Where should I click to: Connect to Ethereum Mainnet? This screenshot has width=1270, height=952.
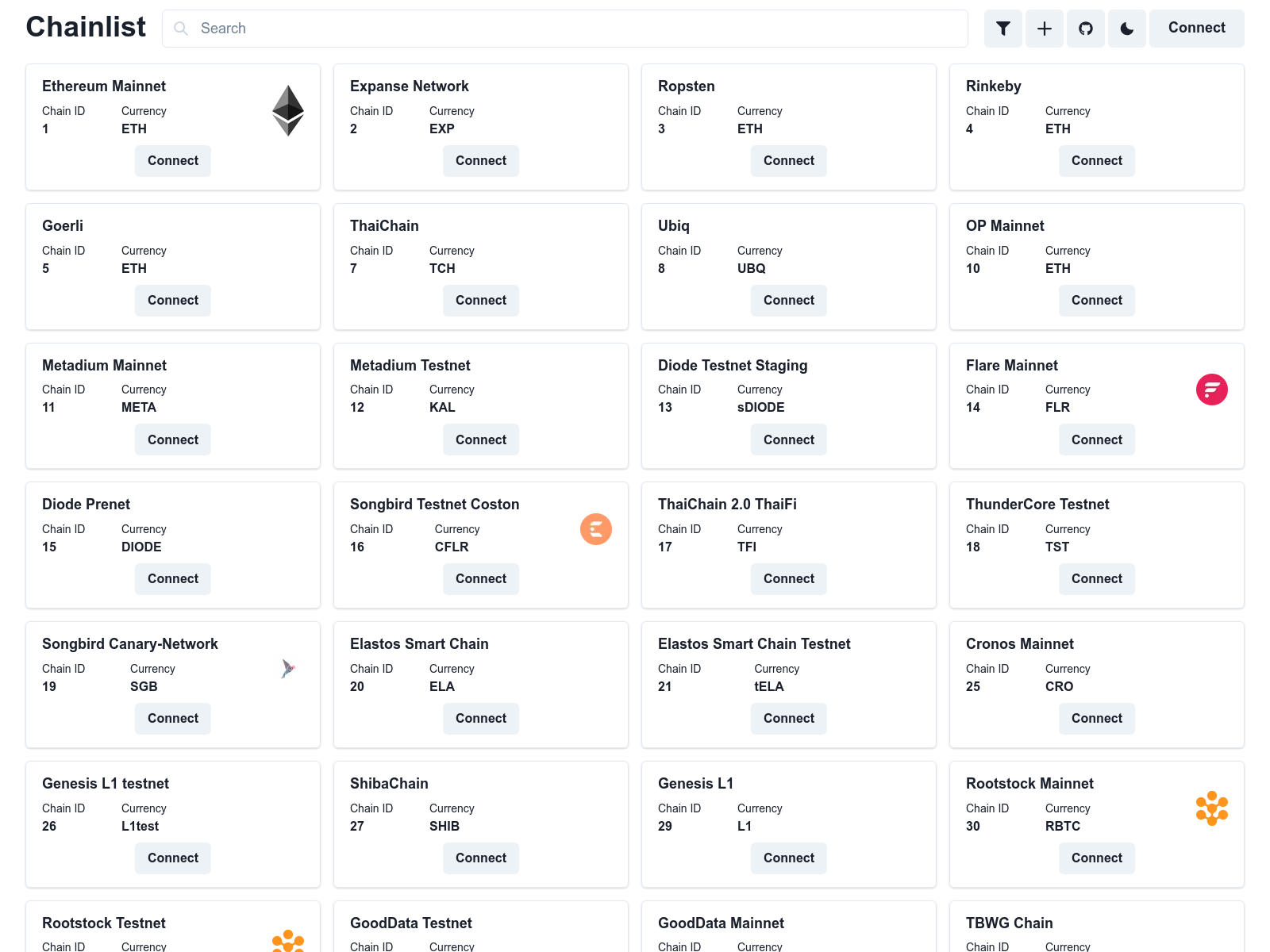click(173, 161)
